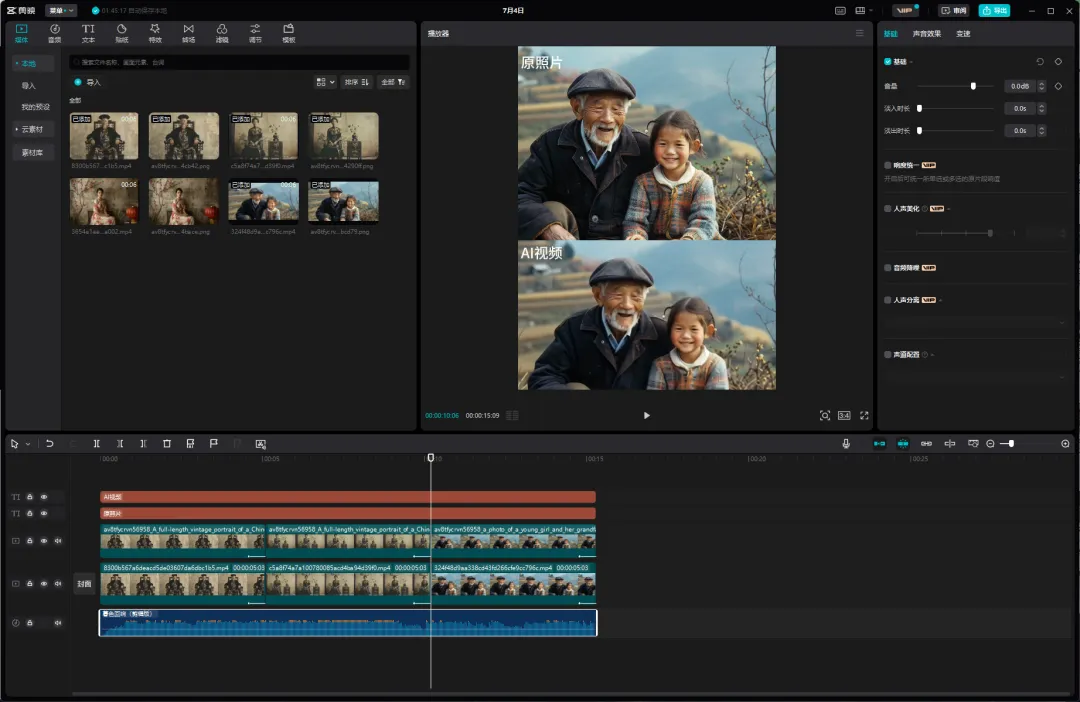Image resolution: width=1080 pixels, height=702 pixels.
Task: Click the flag marker icon in timeline toolbar
Action: (214, 444)
